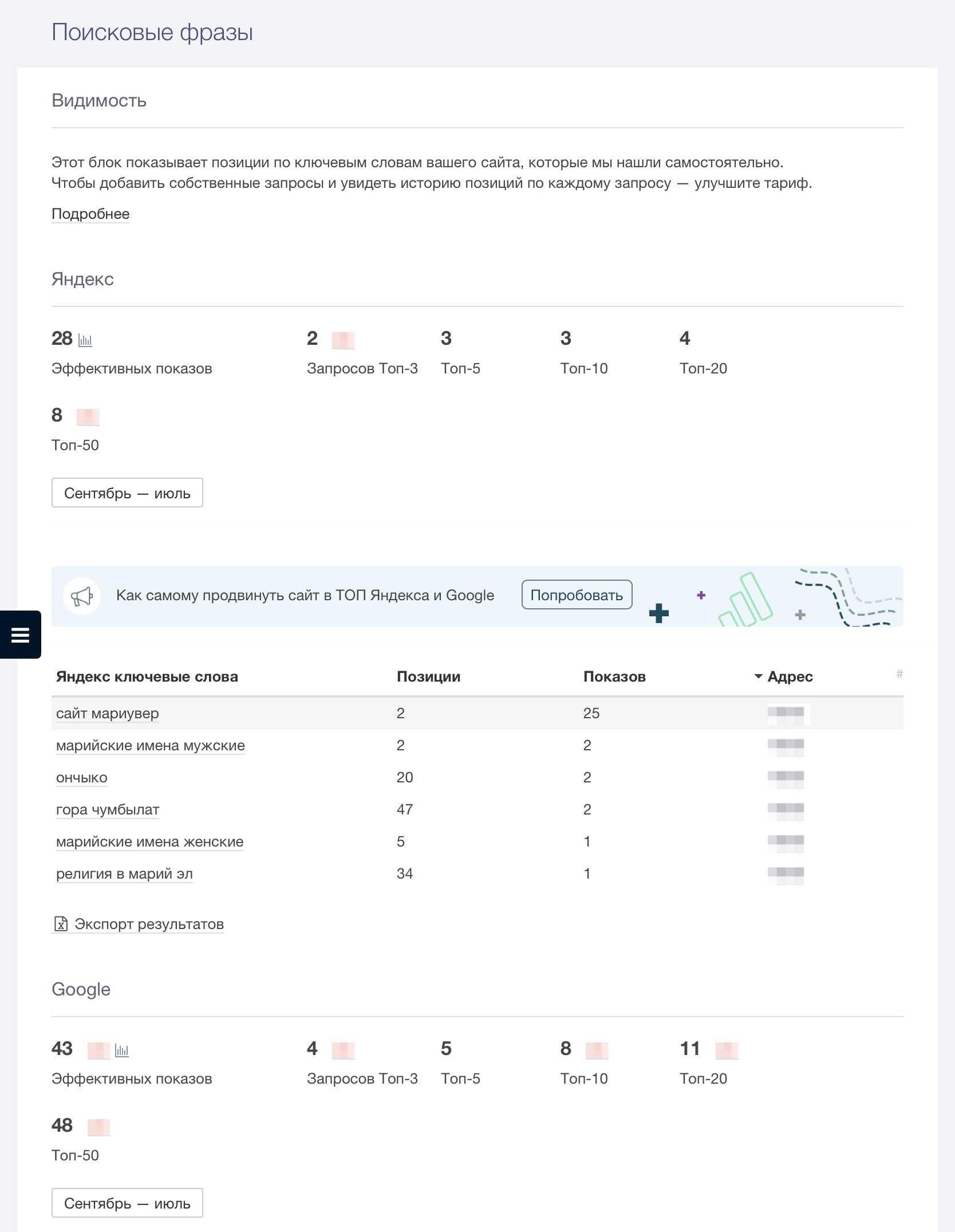Open Yandex Сентябрь — июль period selector
Viewport: 955px width, 1232px height.
[127, 493]
